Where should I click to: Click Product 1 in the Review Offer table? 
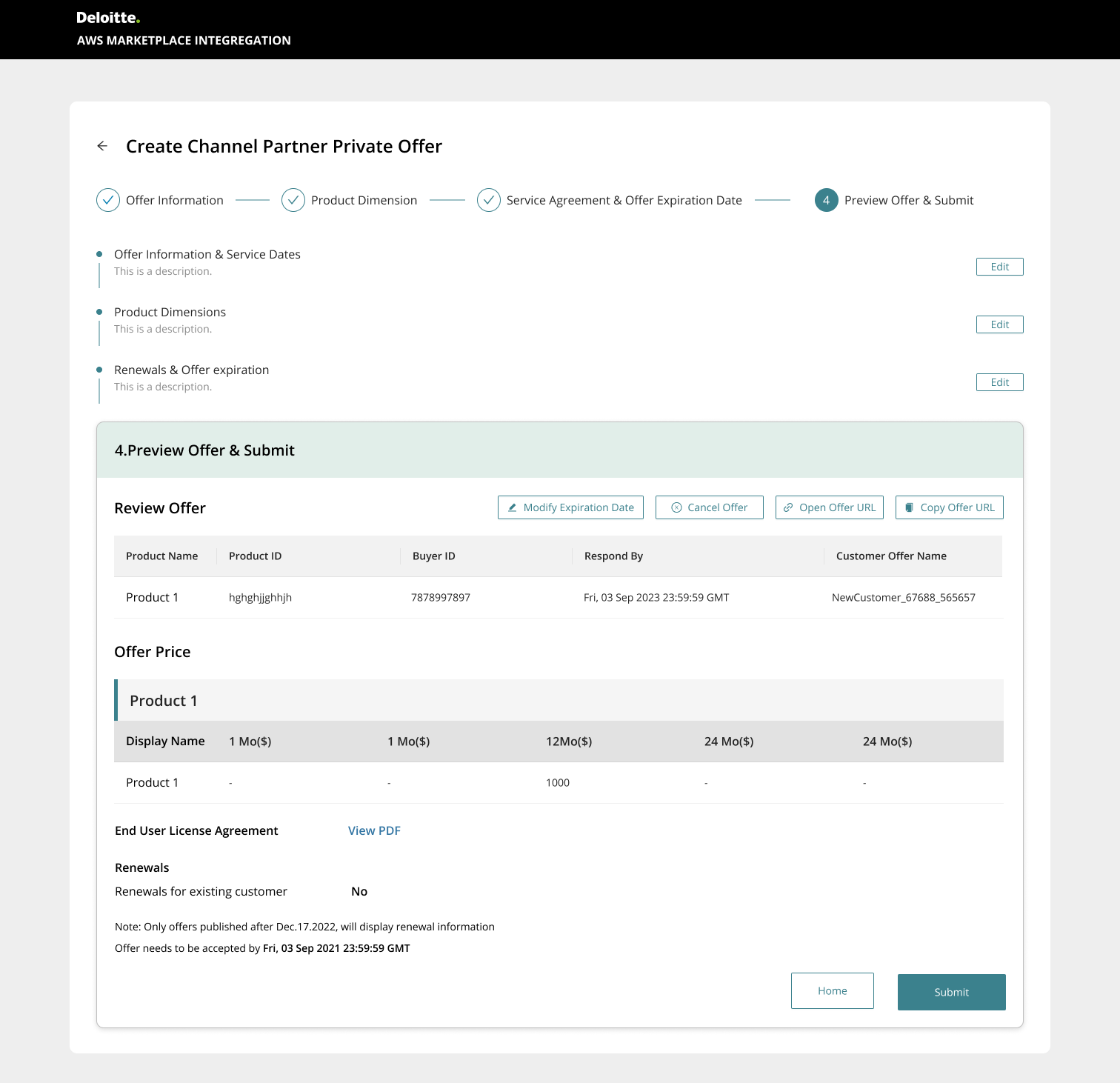[152, 598]
